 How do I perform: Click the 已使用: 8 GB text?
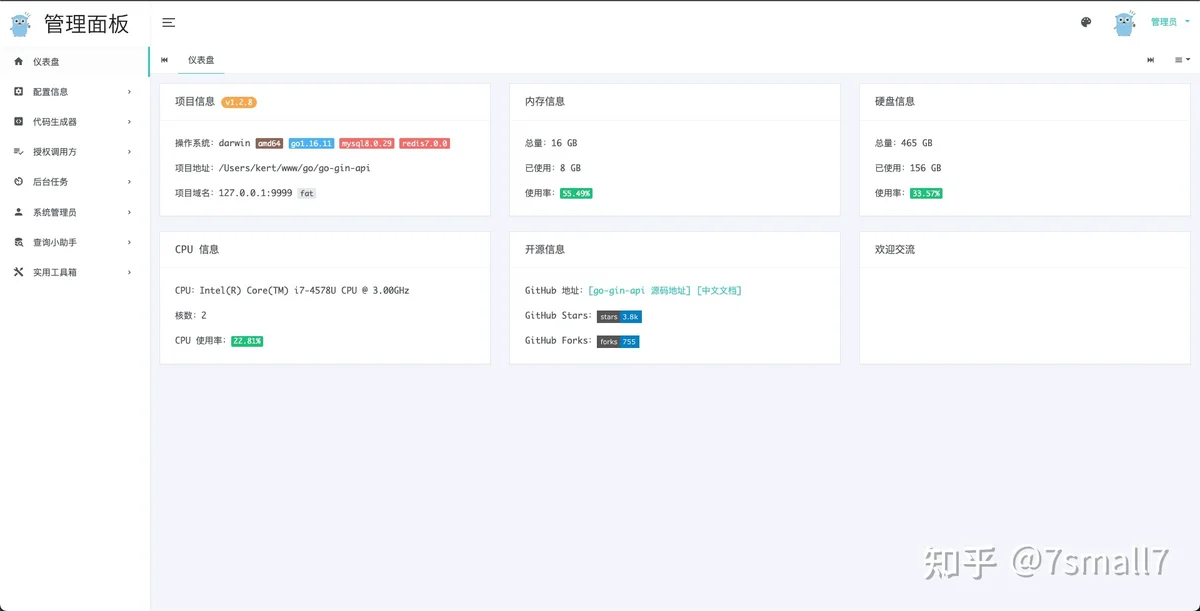tap(553, 168)
